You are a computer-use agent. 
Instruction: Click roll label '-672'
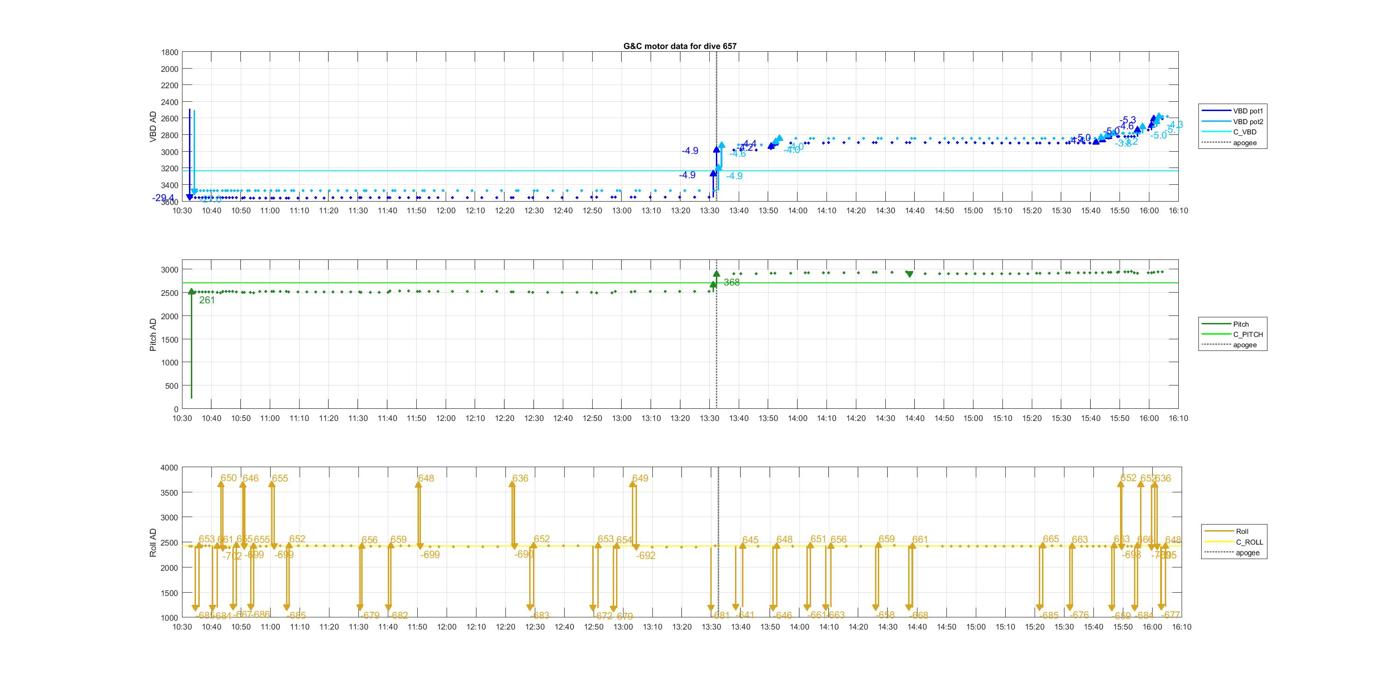(603, 615)
